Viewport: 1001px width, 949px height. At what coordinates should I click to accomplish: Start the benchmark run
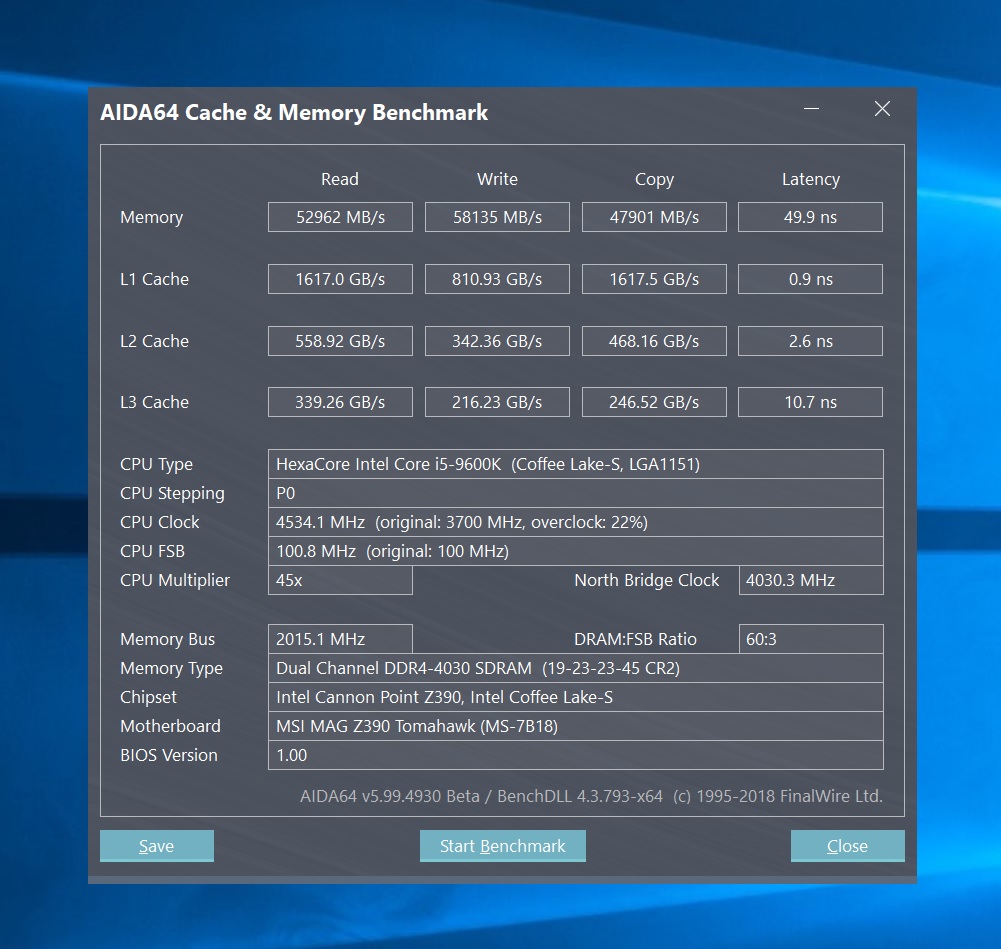pyautogui.click(x=502, y=846)
